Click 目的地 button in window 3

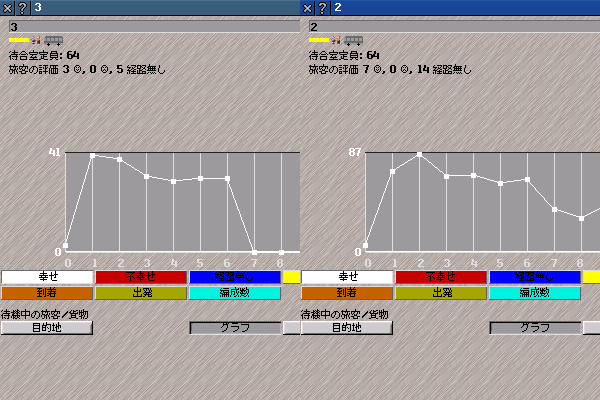pyautogui.click(x=47, y=328)
